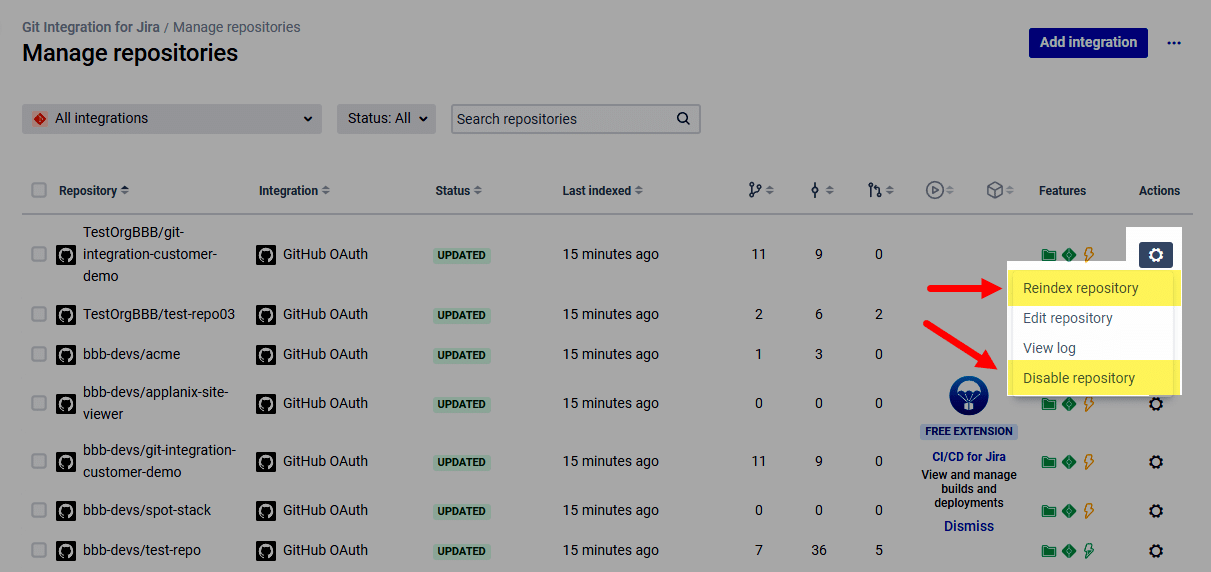Click the CI/CD for Jira parachute icon

pos(969,396)
